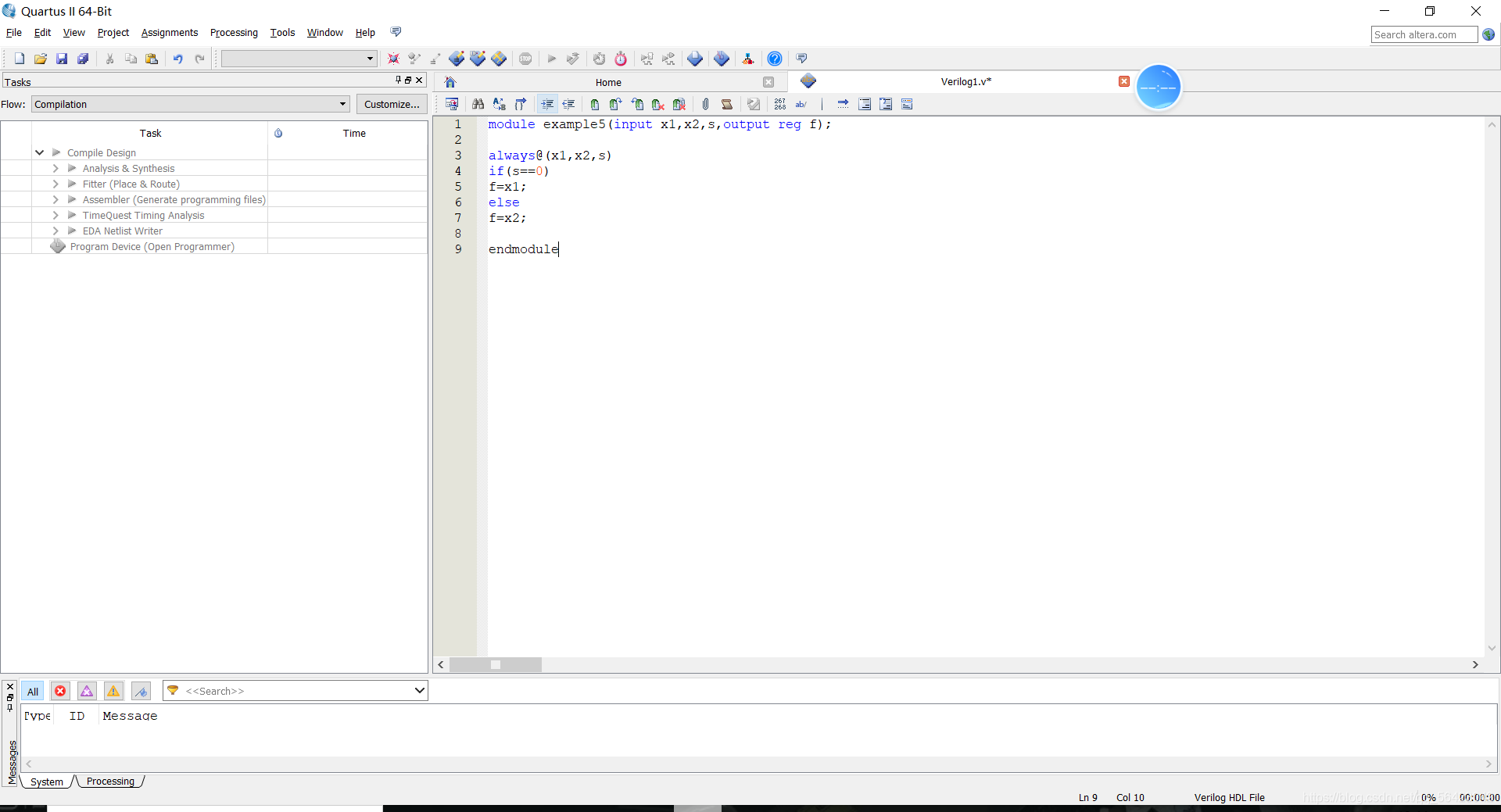
Task: Run Program Device (Open Programmer) task
Action: 152,246
